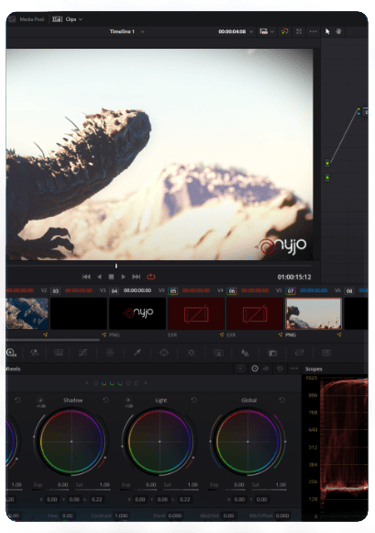Select clip 04 onyjo logo thumbnail
The height and width of the screenshot is (533, 375).
click(137, 313)
